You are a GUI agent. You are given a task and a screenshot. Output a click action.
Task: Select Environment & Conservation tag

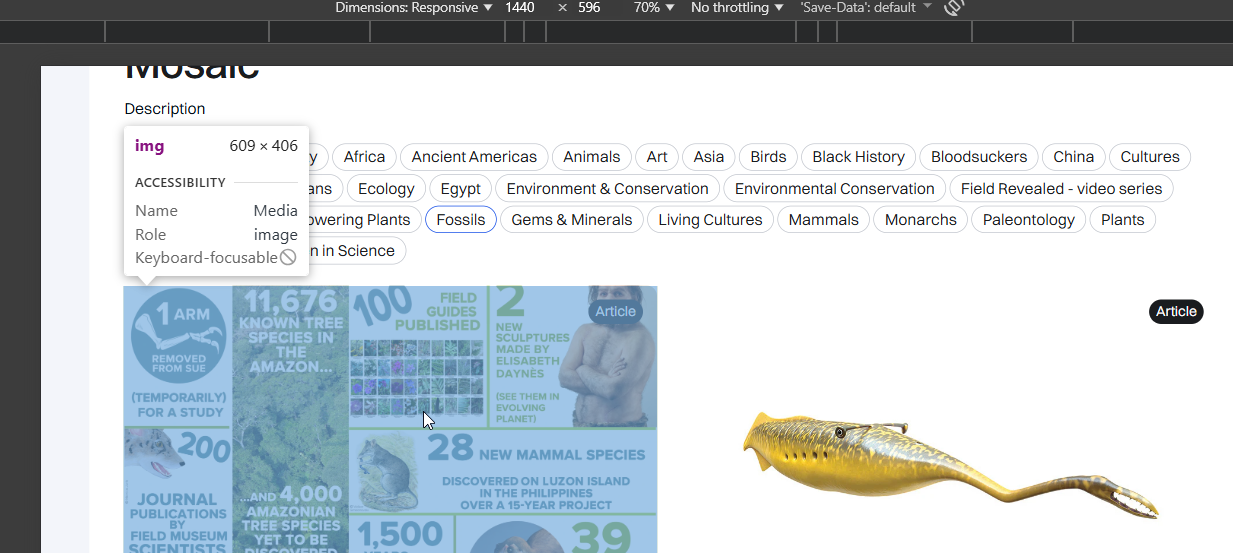click(x=607, y=189)
